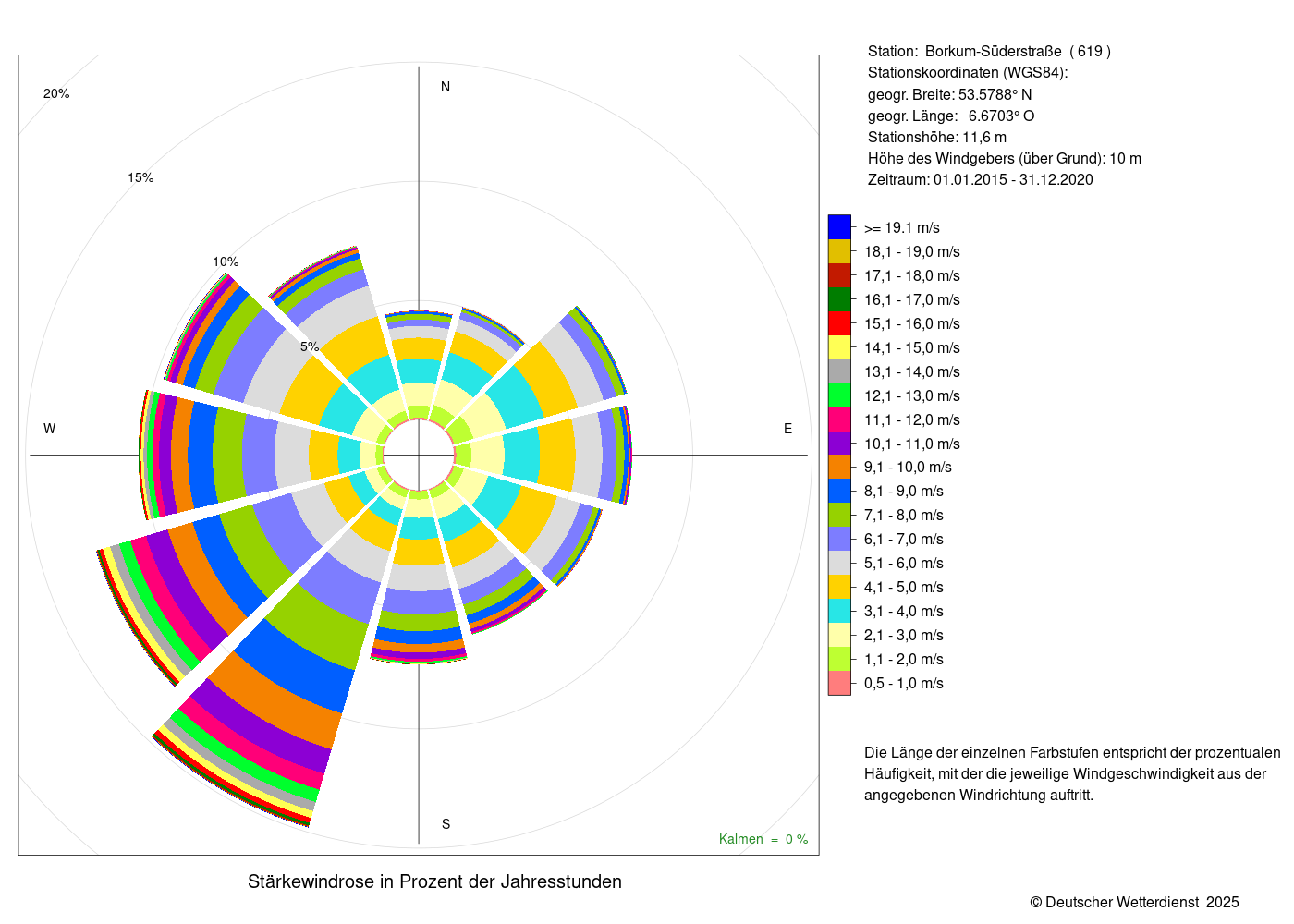Click the '4,1 - 5,0 m/s' legend label
The width and height of the screenshot is (1294, 924).
coord(904,588)
